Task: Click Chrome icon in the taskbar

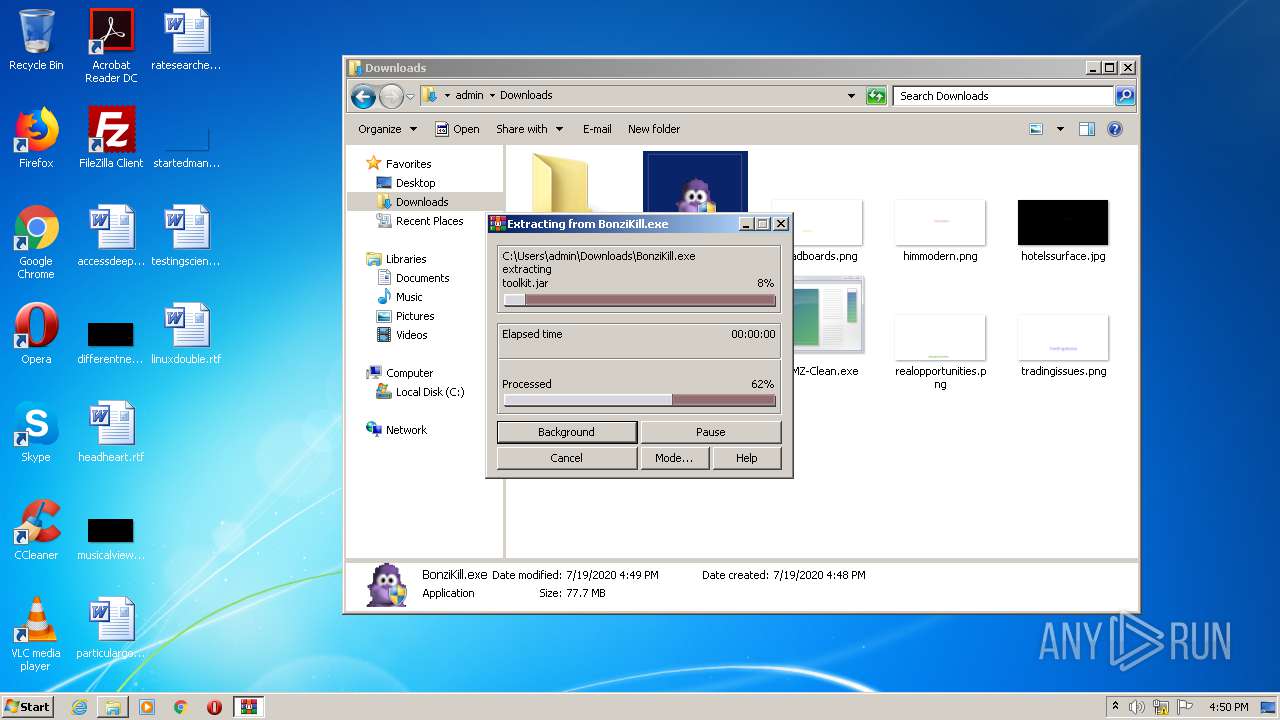Action: point(181,707)
